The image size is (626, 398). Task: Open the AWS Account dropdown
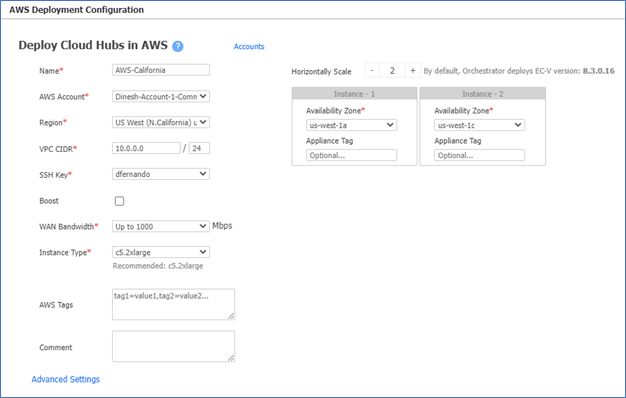(x=161, y=97)
